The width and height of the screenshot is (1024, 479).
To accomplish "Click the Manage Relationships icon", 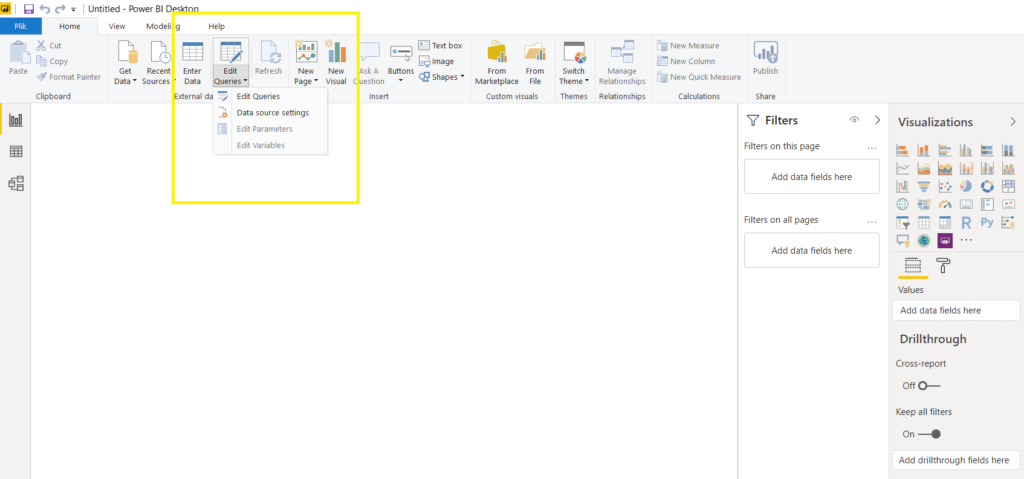I will tap(622, 52).
